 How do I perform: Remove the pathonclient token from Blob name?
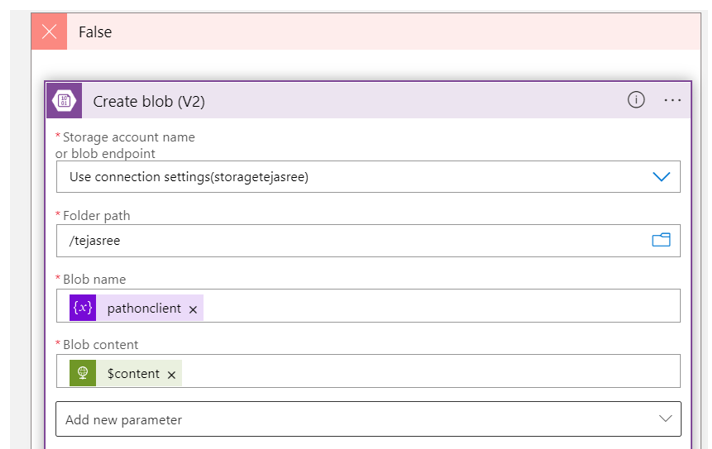click(x=193, y=309)
